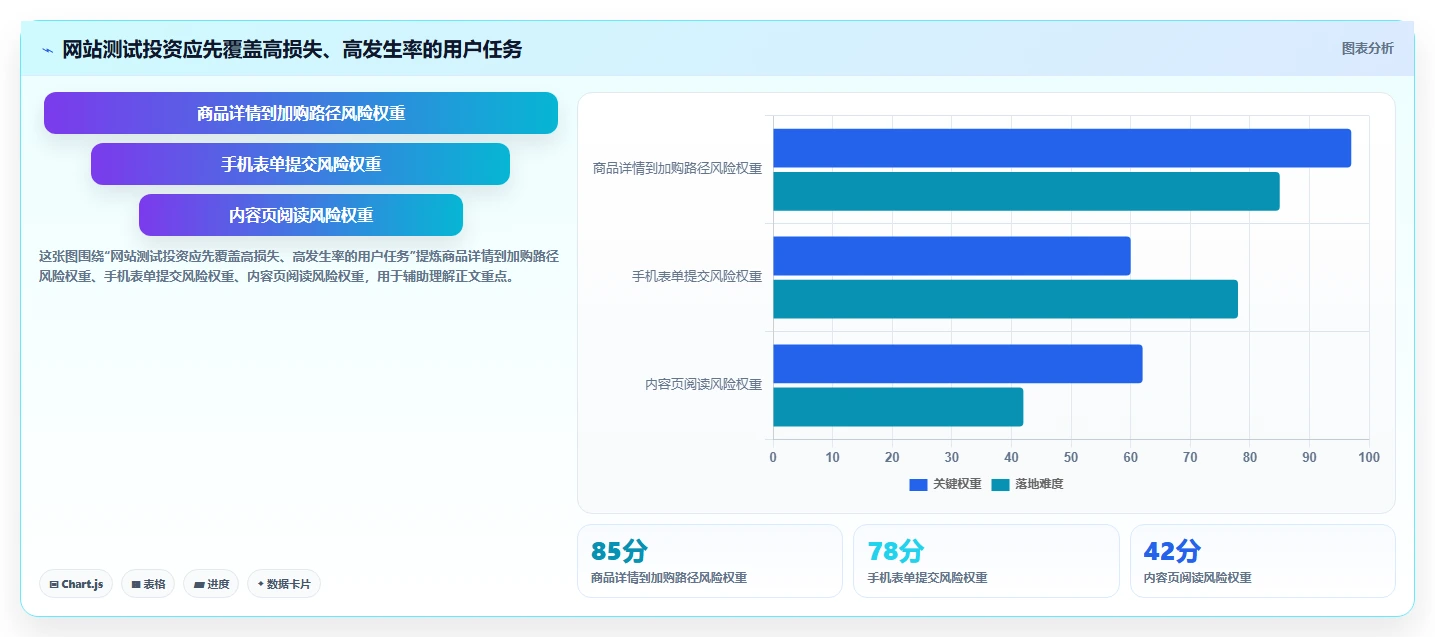The width and height of the screenshot is (1435, 637).
Task: Click blue 关键权重 bar for 内容页阅读风险权重
Action: 958,364
